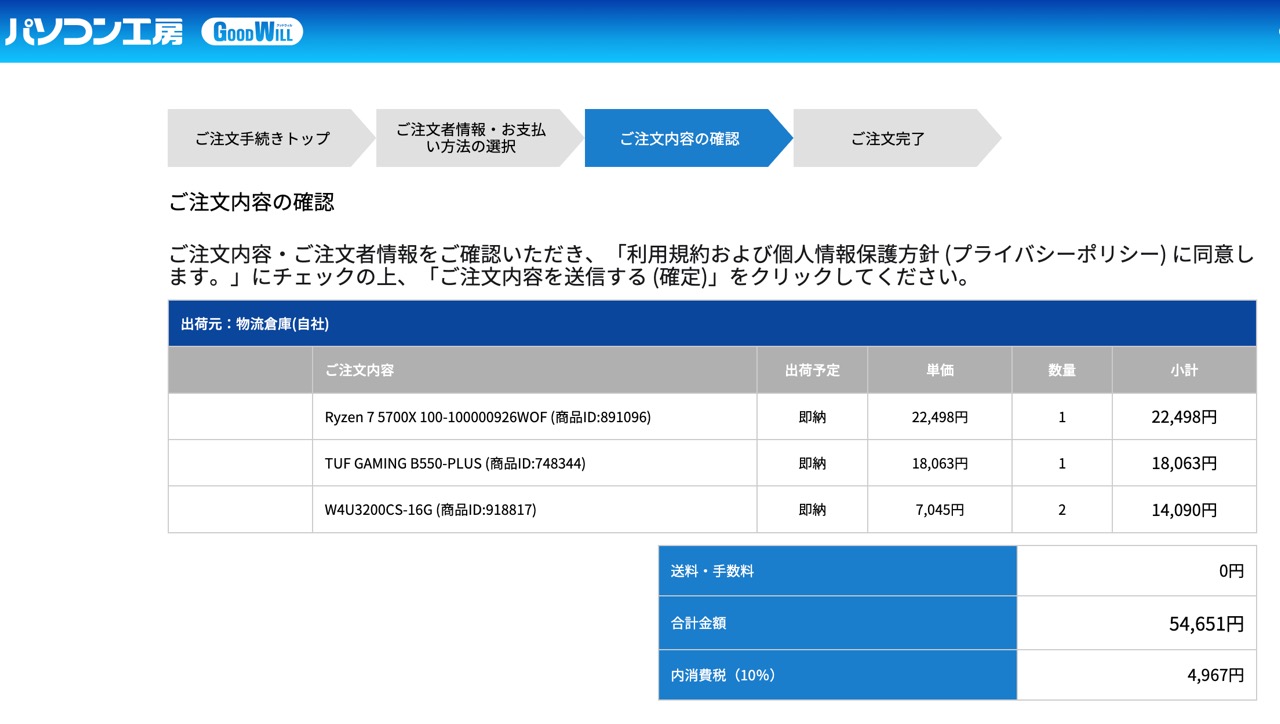Click the 小計 column header

(1184, 370)
